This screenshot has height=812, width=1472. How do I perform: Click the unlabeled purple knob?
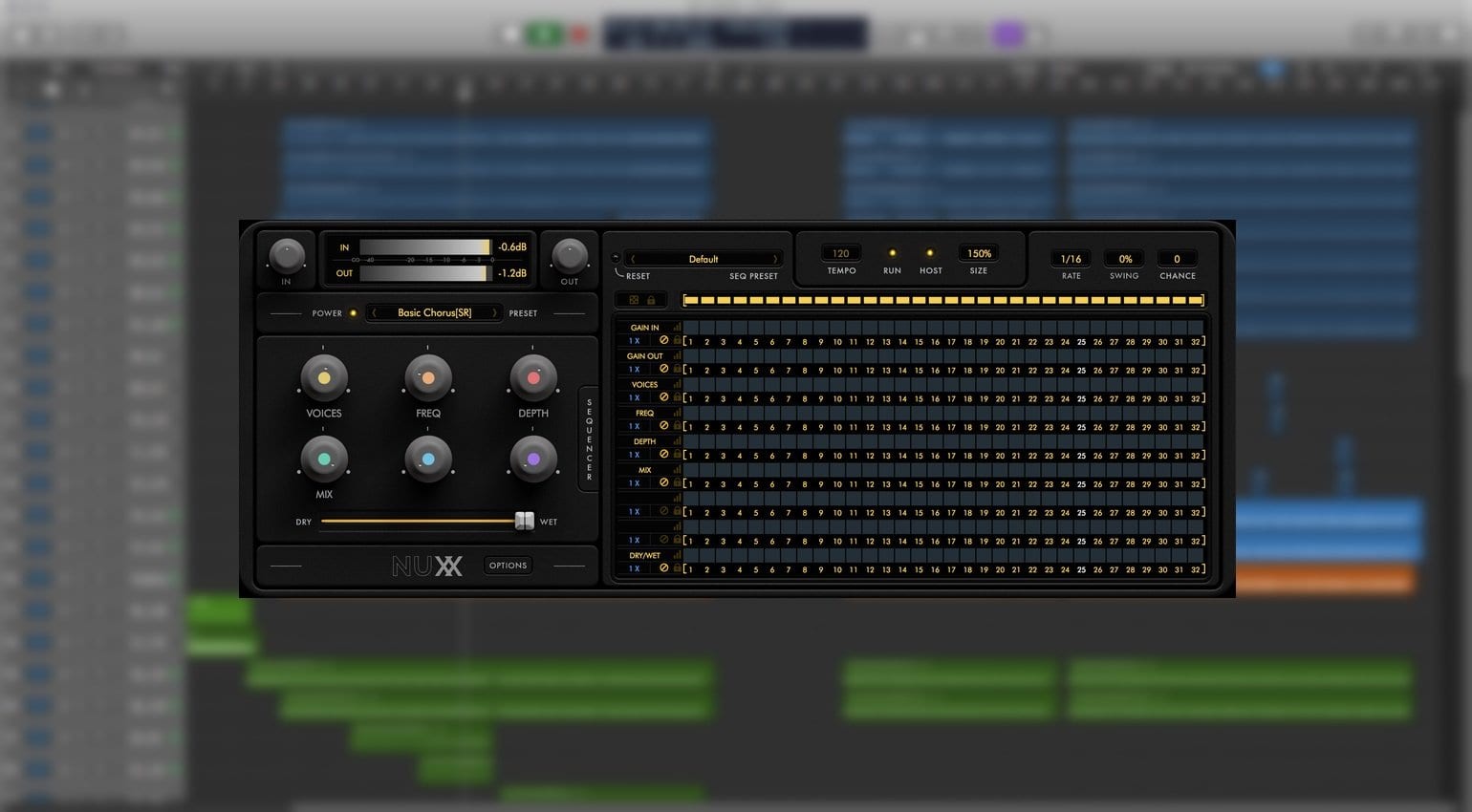(x=533, y=459)
